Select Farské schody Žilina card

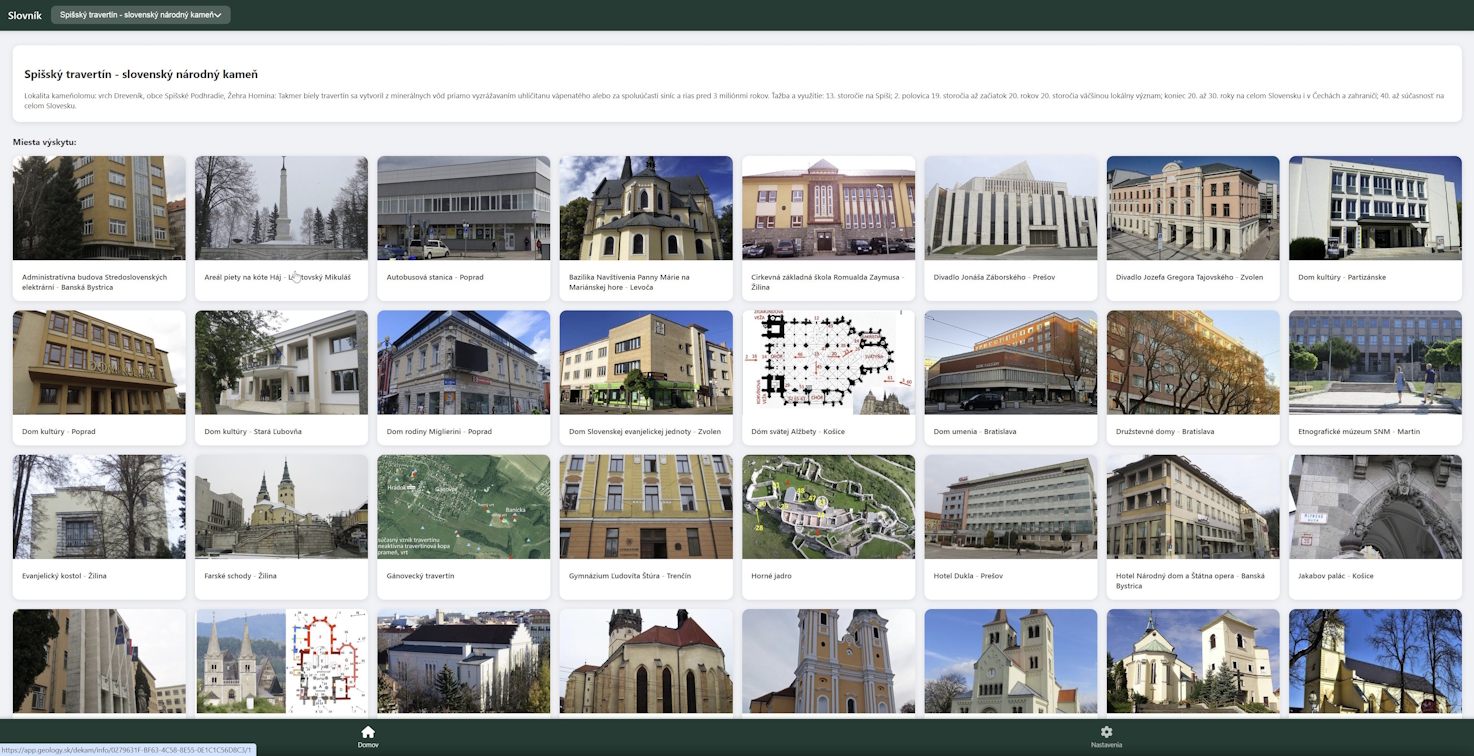tap(281, 527)
